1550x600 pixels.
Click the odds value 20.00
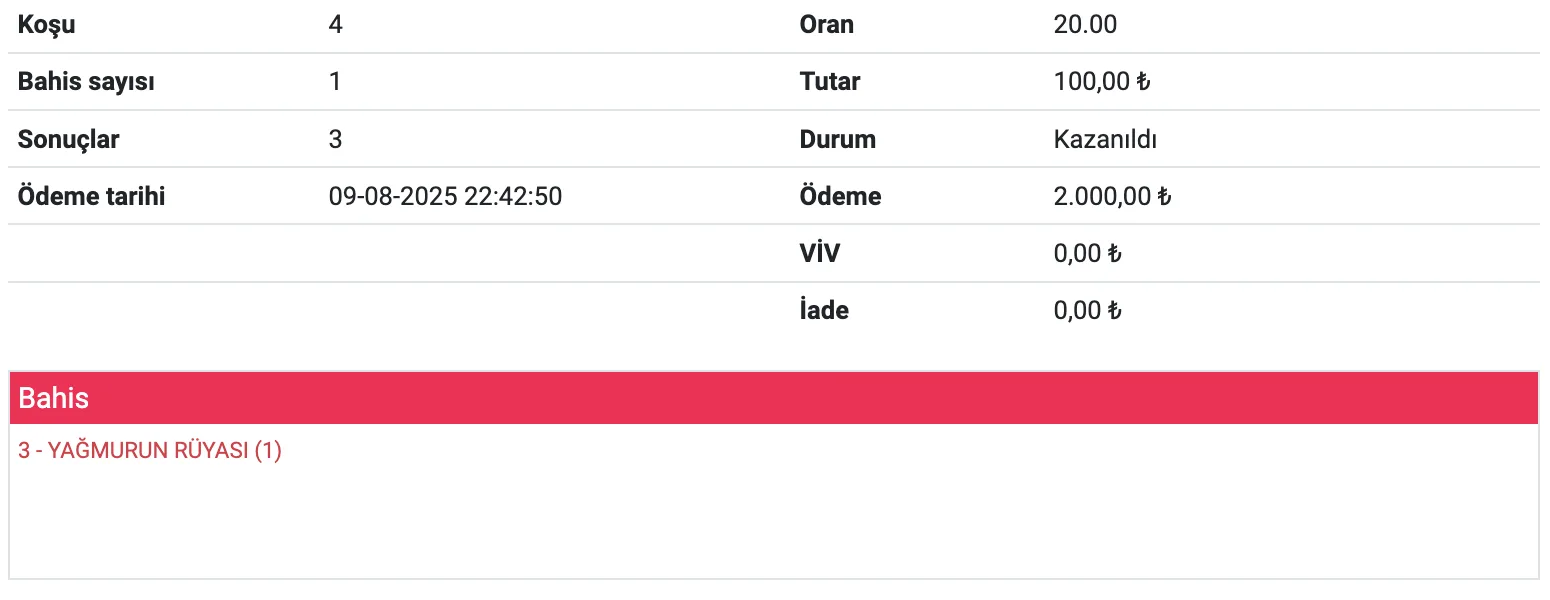[x=1085, y=25]
